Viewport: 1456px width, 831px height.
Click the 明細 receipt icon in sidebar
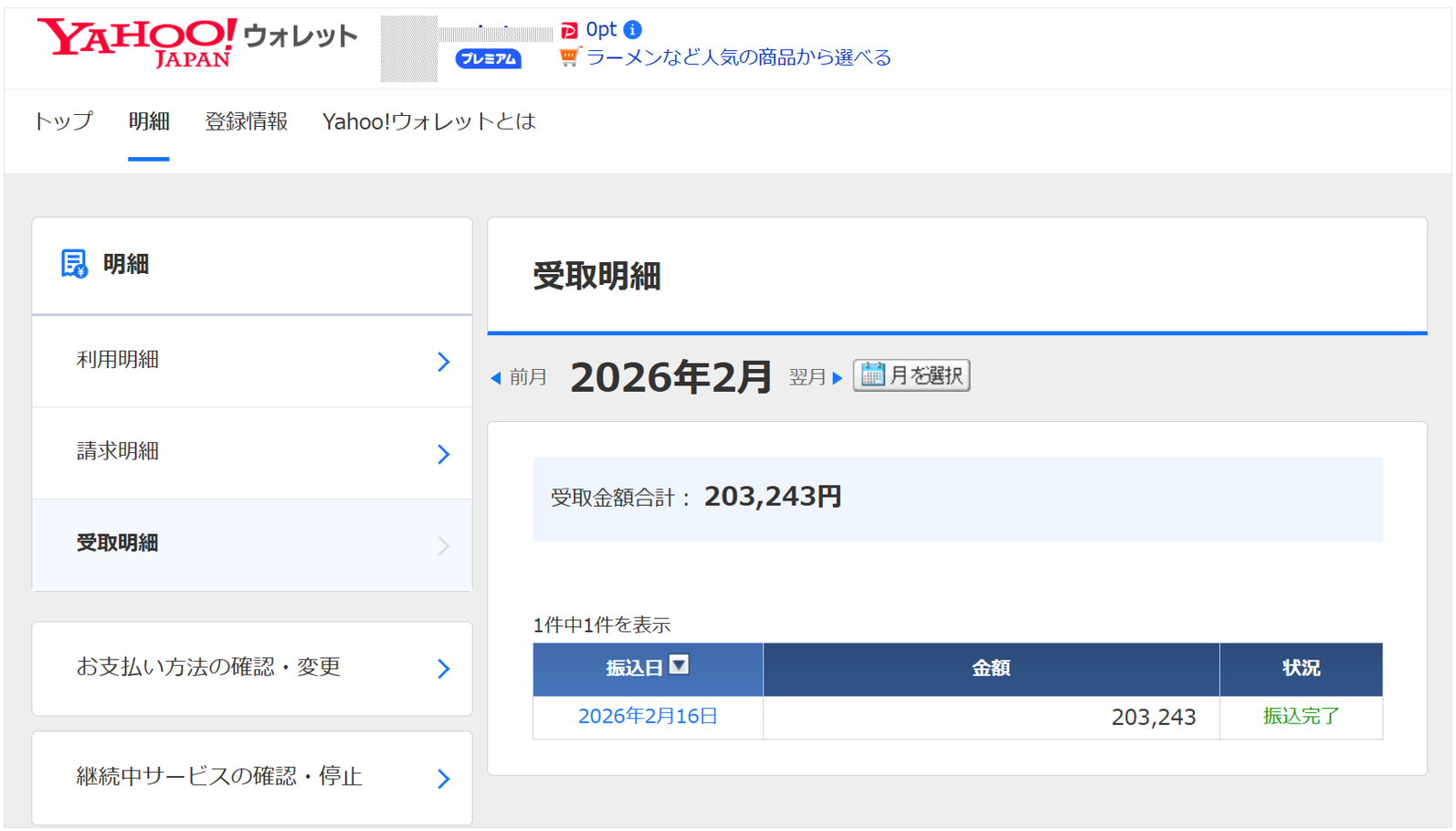click(x=74, y=264)
